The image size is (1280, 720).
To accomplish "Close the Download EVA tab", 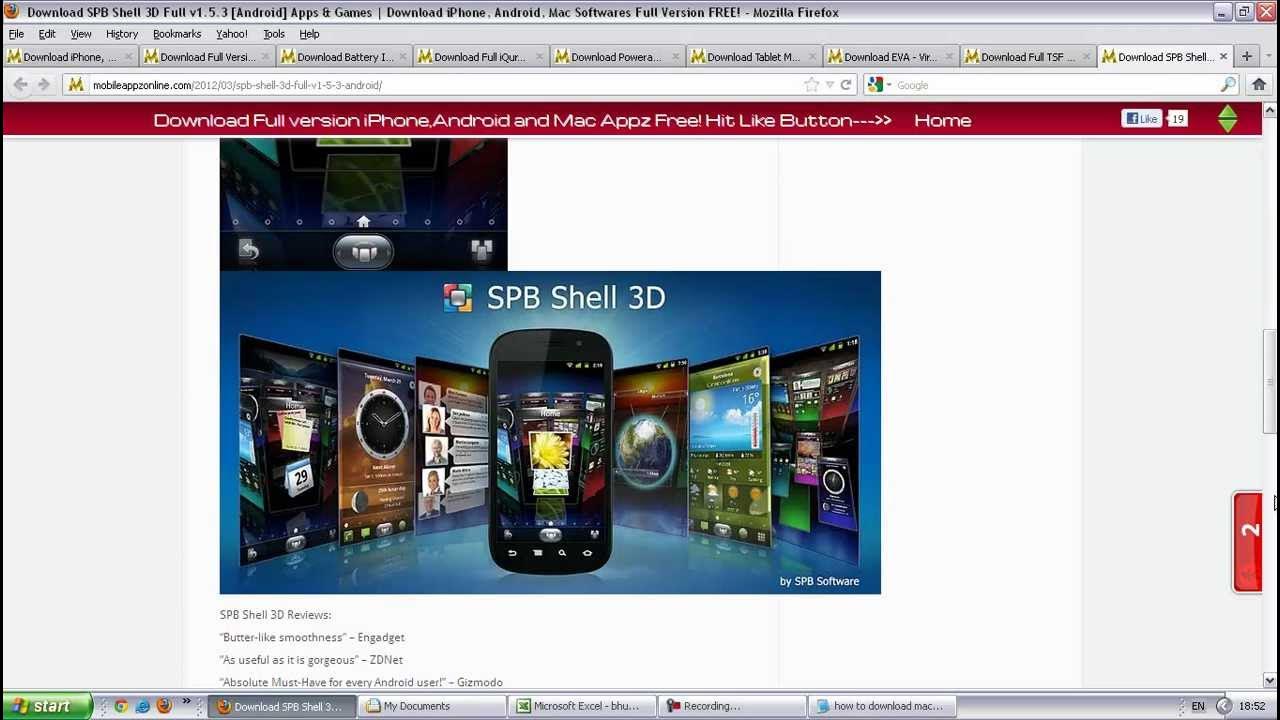I will click(949, 57).
